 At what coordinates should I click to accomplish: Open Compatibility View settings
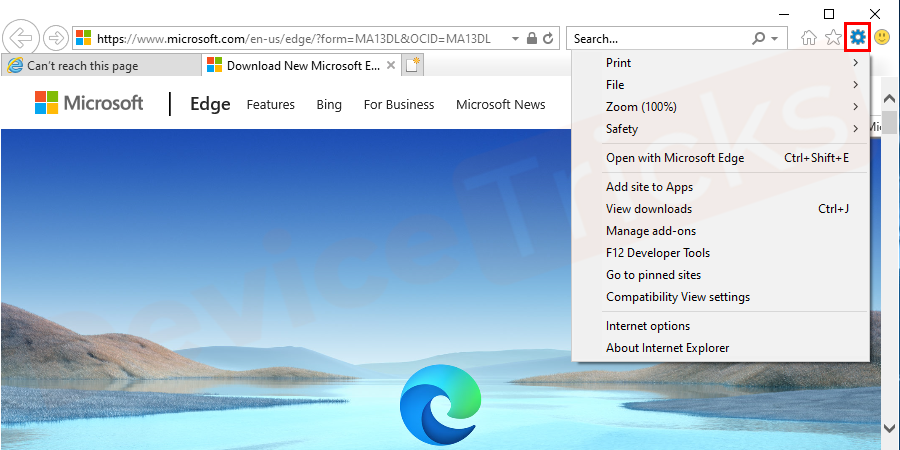pos(721,297)
